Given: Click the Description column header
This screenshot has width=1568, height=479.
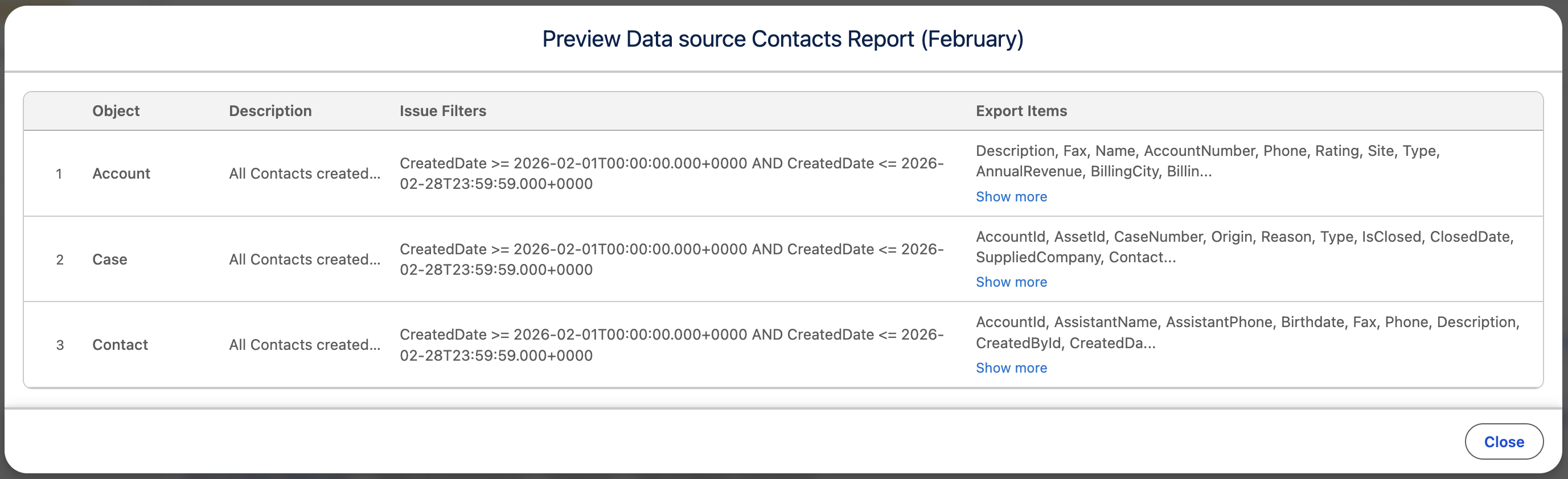Looking at the screenshot, I should 270,110.
